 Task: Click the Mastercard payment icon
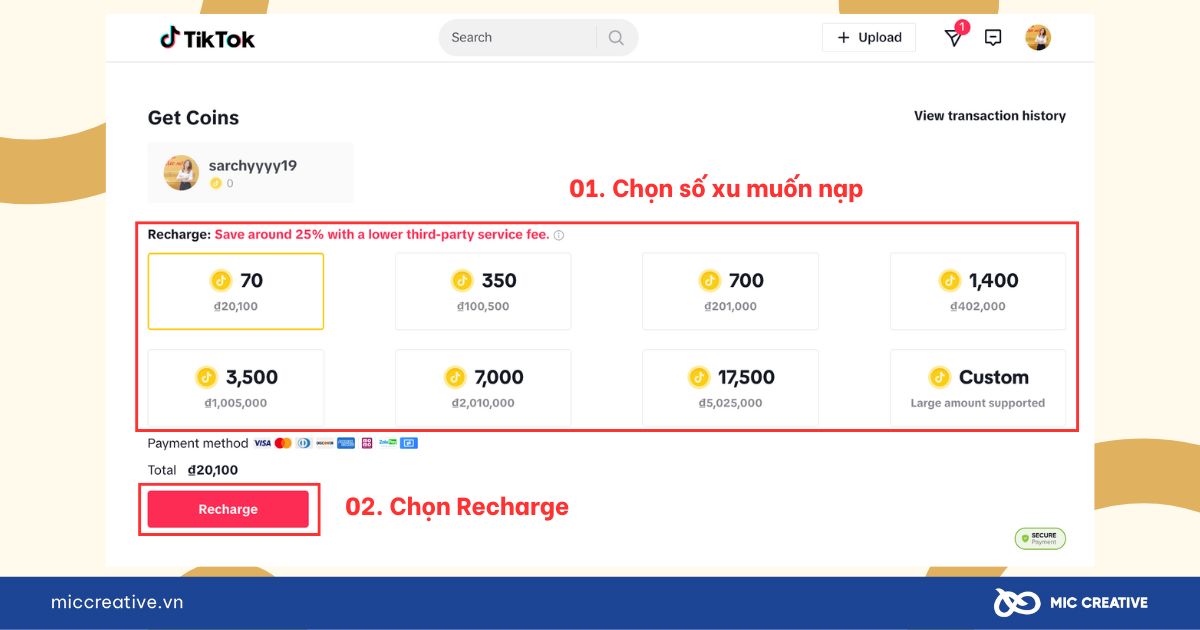(283, 443)
